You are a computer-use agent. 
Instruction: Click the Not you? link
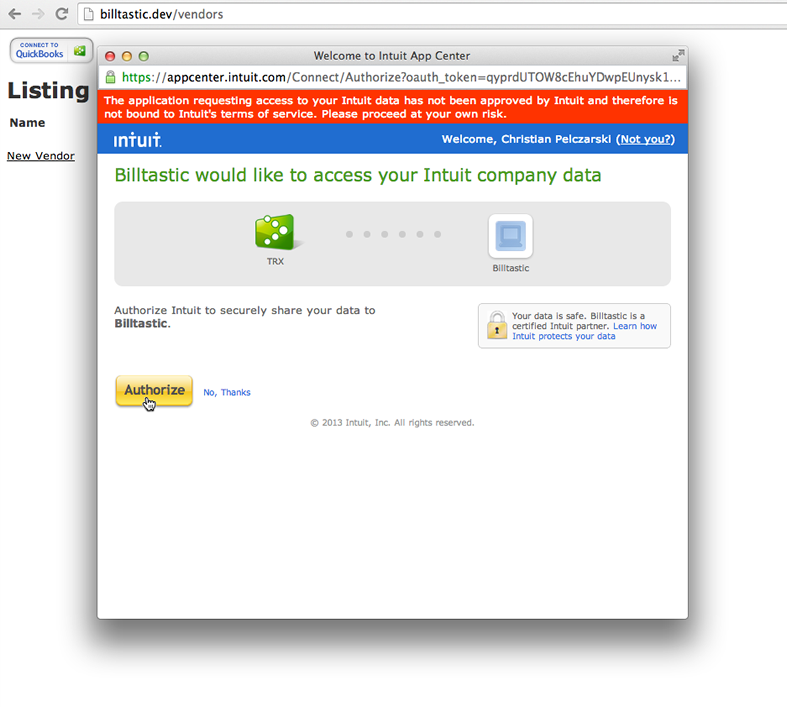point(645,139)
